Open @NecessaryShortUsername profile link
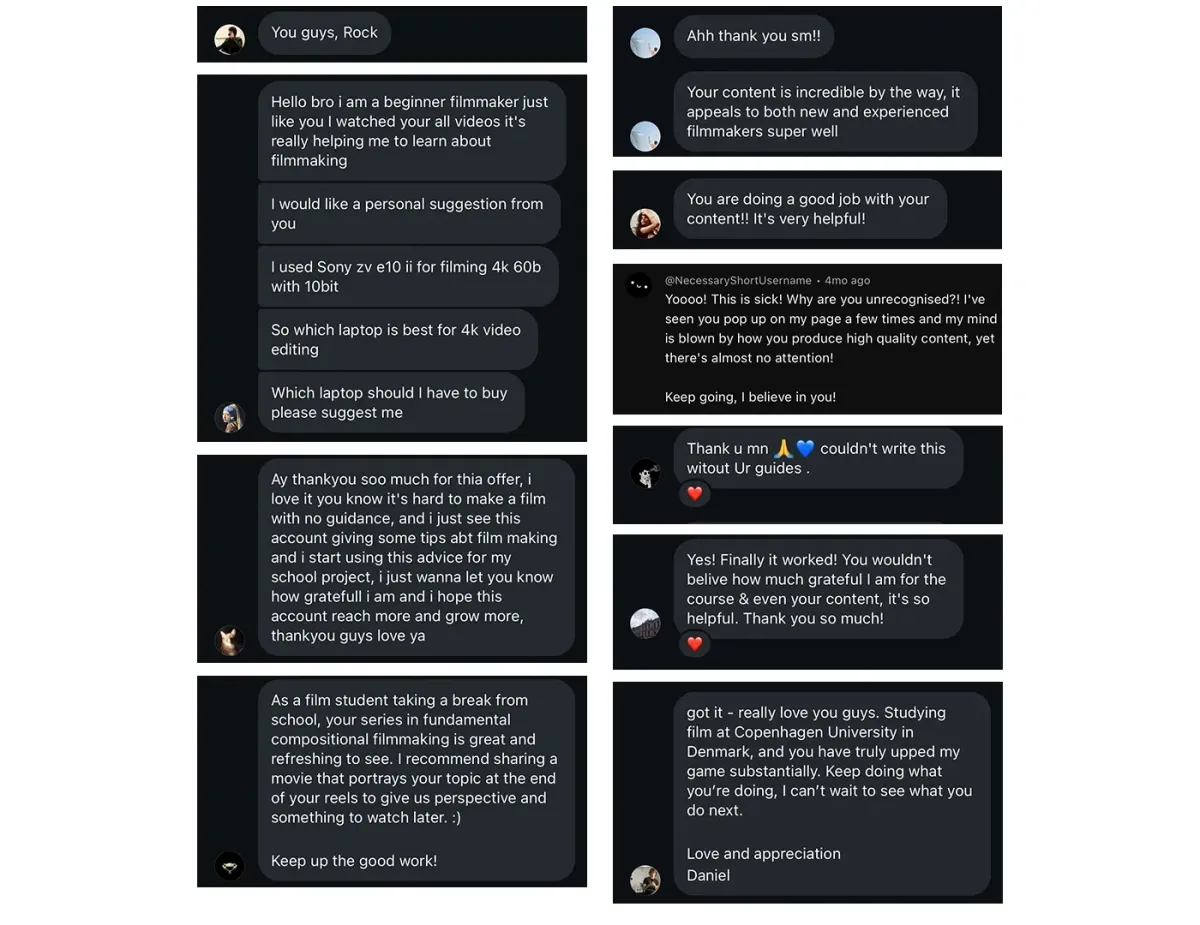 pos(738,281)
